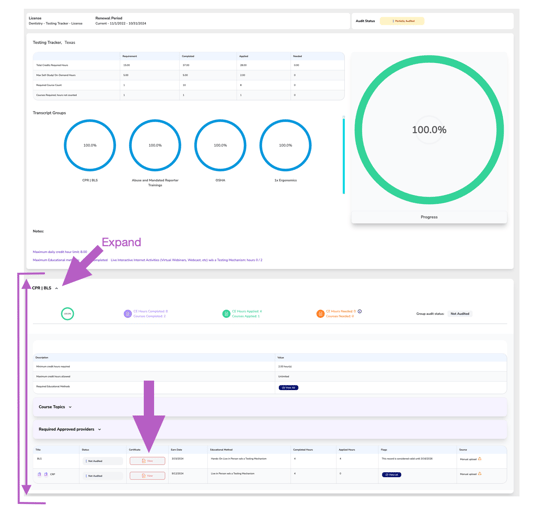
Task: Click the purple CE Hours Completed icon
Action: (127, 314)
